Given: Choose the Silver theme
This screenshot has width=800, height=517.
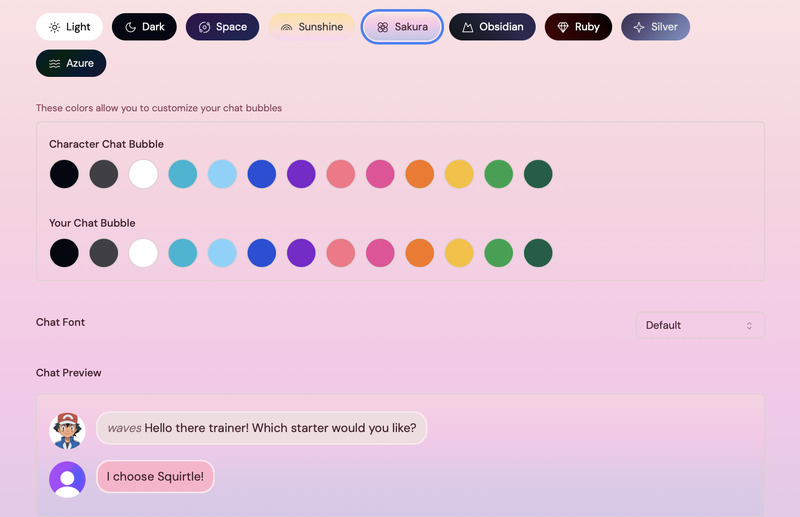Looking at the screenshot, I should (656, 27).
